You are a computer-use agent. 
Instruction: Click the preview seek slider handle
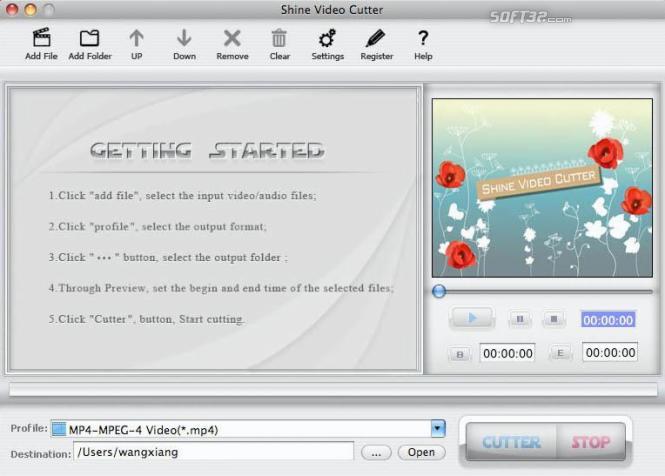tap(439, 291)
